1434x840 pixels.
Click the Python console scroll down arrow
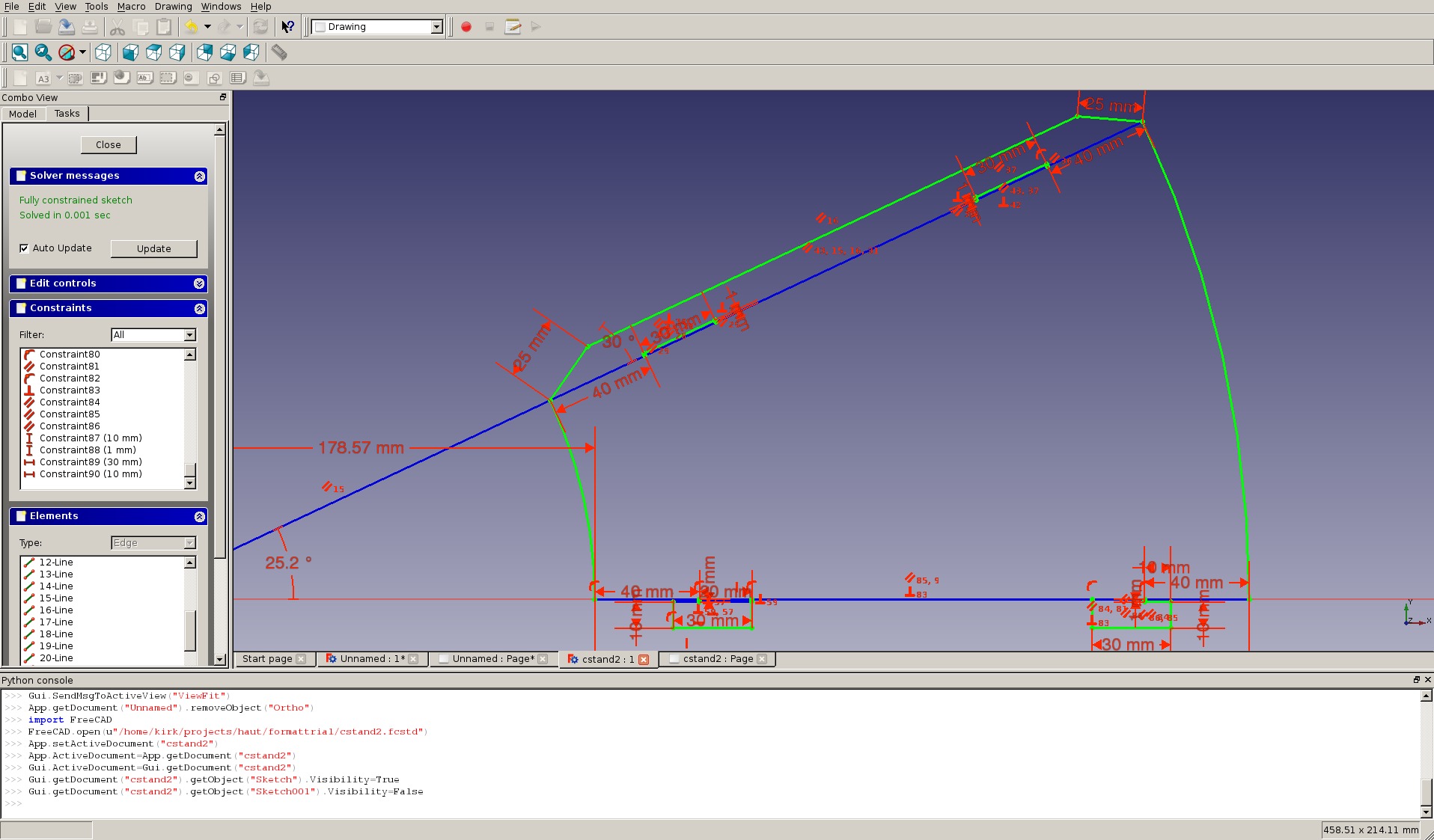[x=1427, y=812]
